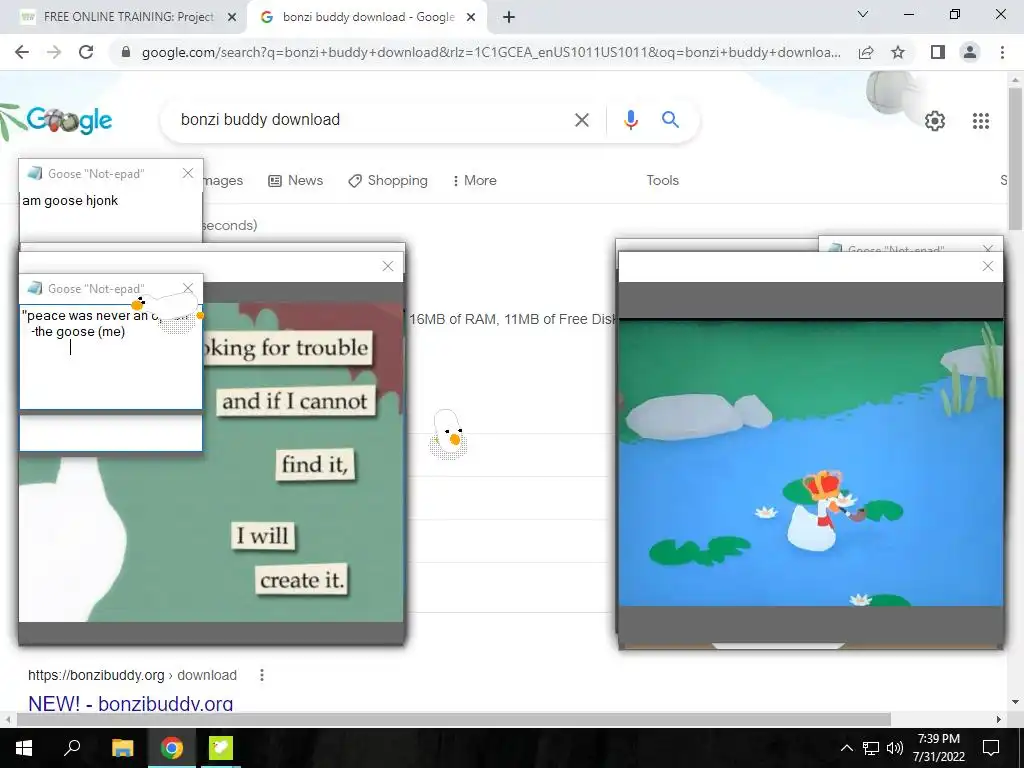Bookmark this page with the star icon

898,52
